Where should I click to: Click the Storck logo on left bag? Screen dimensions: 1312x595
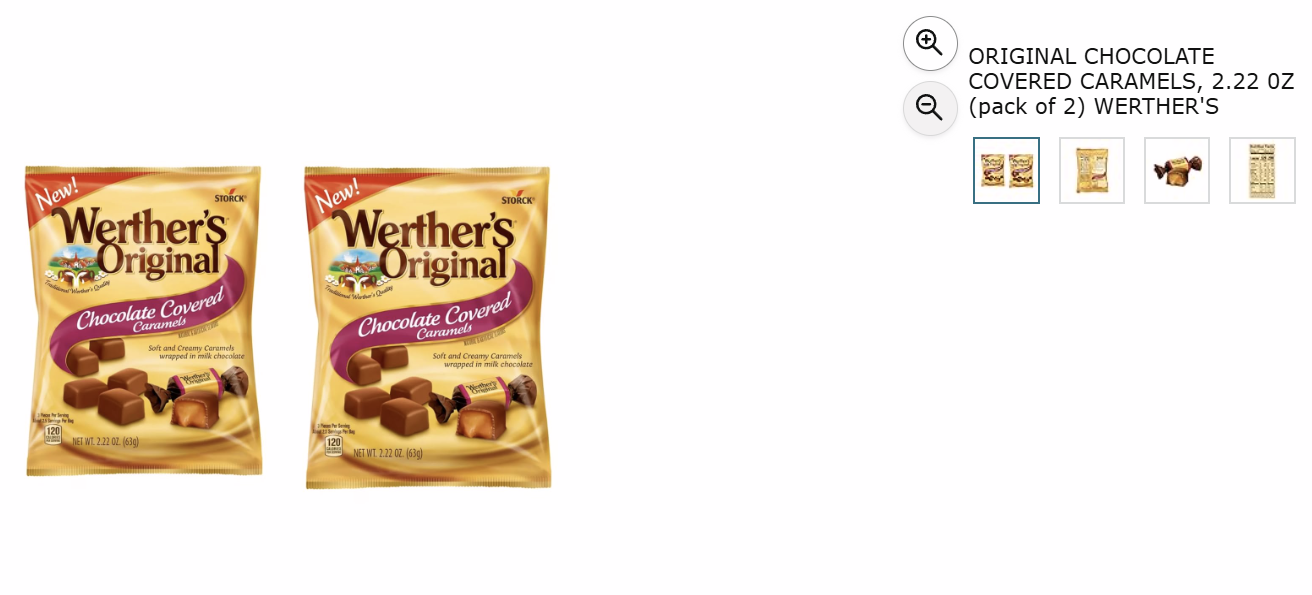(229, 196)
